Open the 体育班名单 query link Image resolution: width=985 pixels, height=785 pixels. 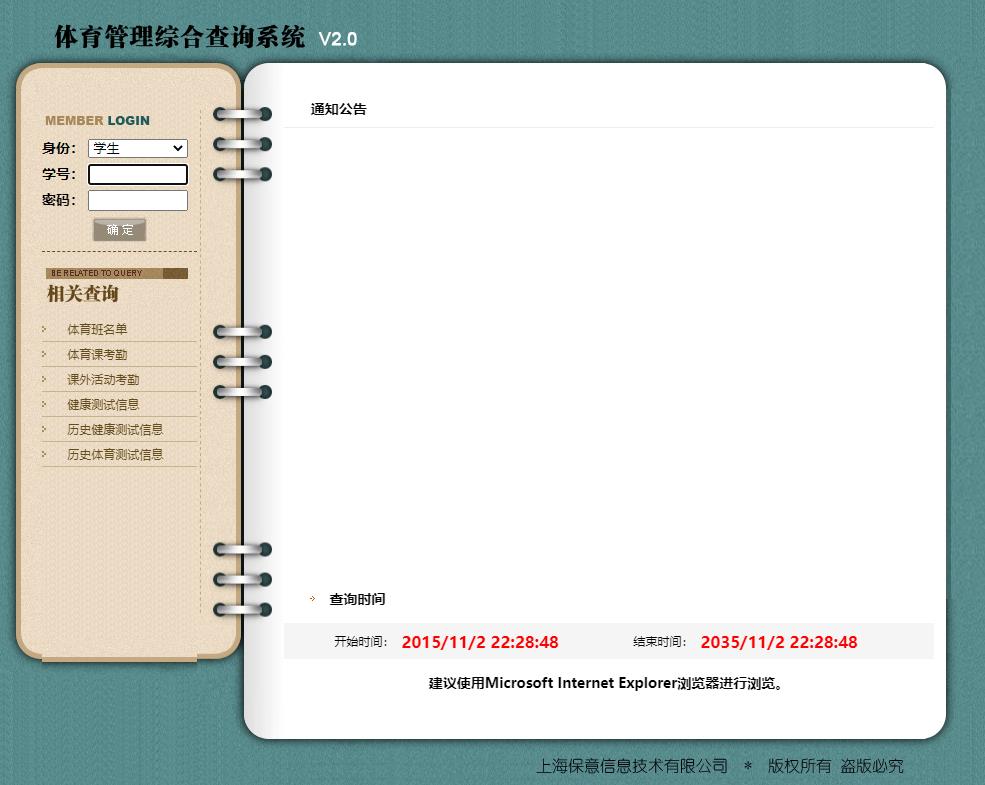[97, 329]
